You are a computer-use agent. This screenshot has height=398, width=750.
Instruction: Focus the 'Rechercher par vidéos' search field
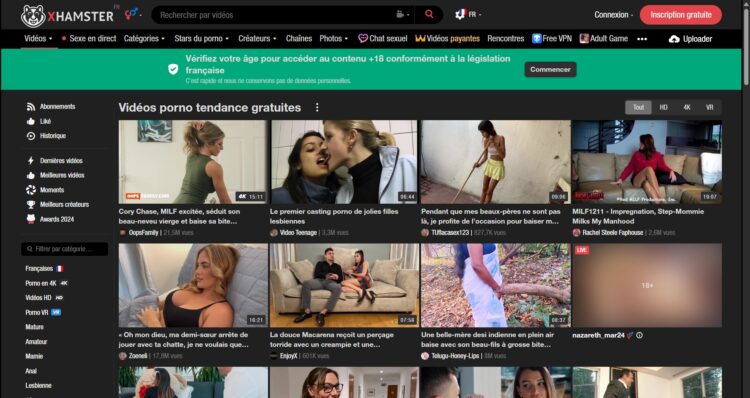click(275, 15)
